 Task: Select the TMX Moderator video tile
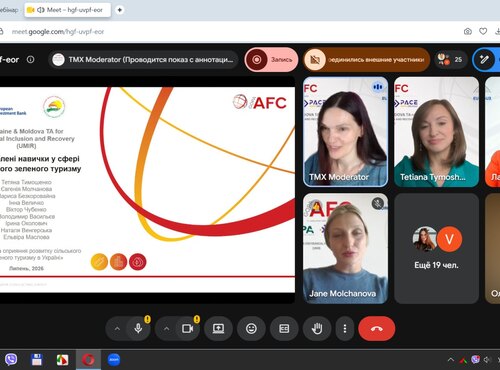[345, 132]
